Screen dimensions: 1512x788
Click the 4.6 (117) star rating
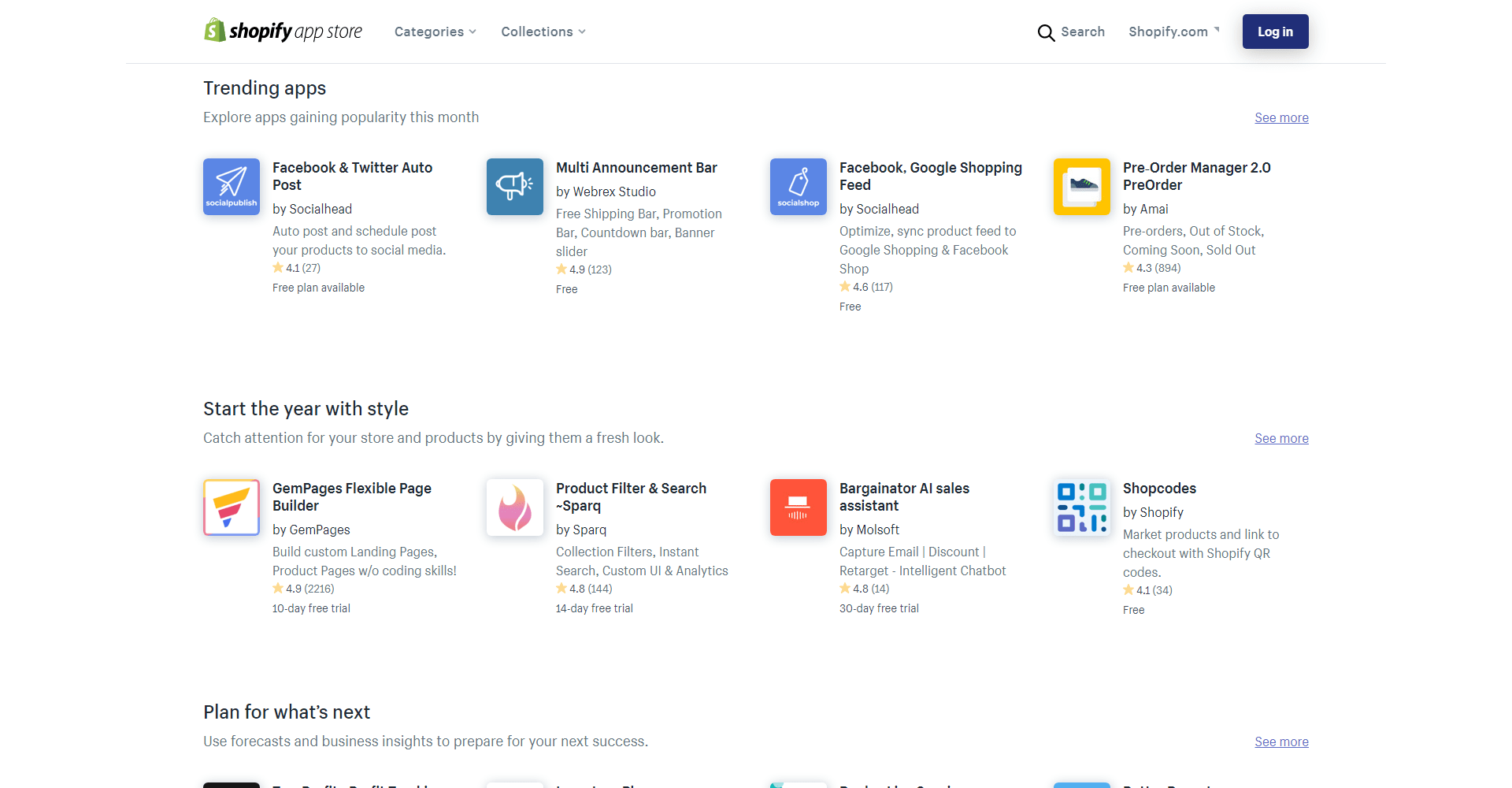866,287
